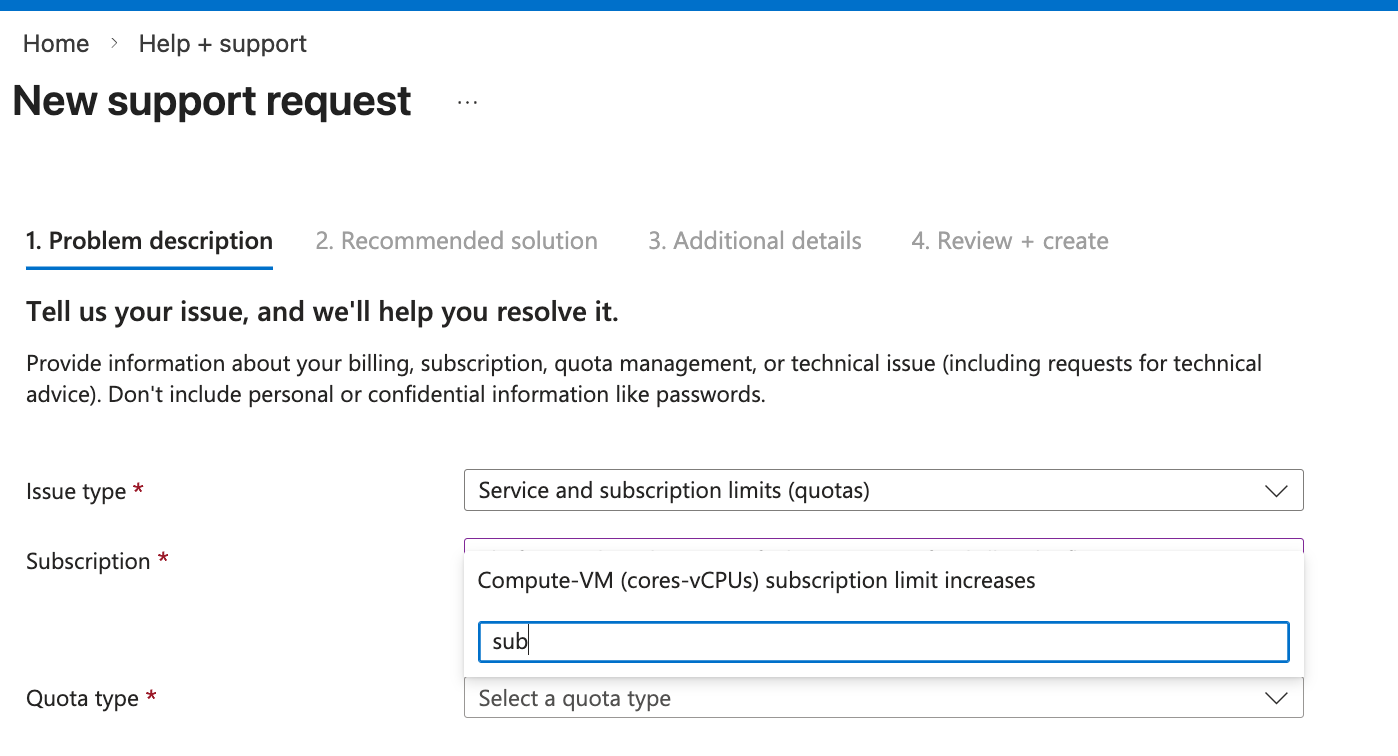1398x756 pixels.
Task: Open the Quota type dropdown
Action: point(884,698)
